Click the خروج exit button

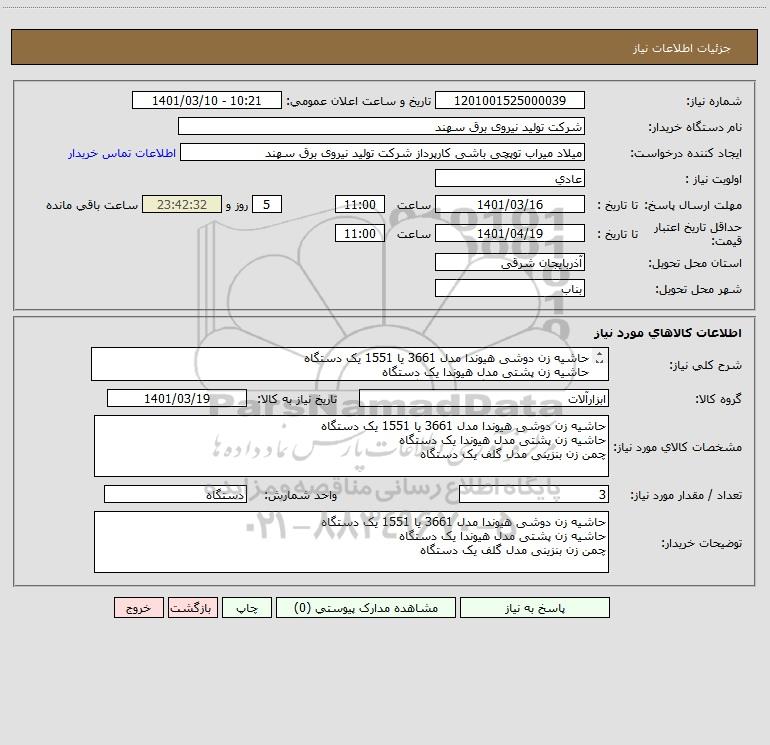pyautogui.click(x=138, y=608)
